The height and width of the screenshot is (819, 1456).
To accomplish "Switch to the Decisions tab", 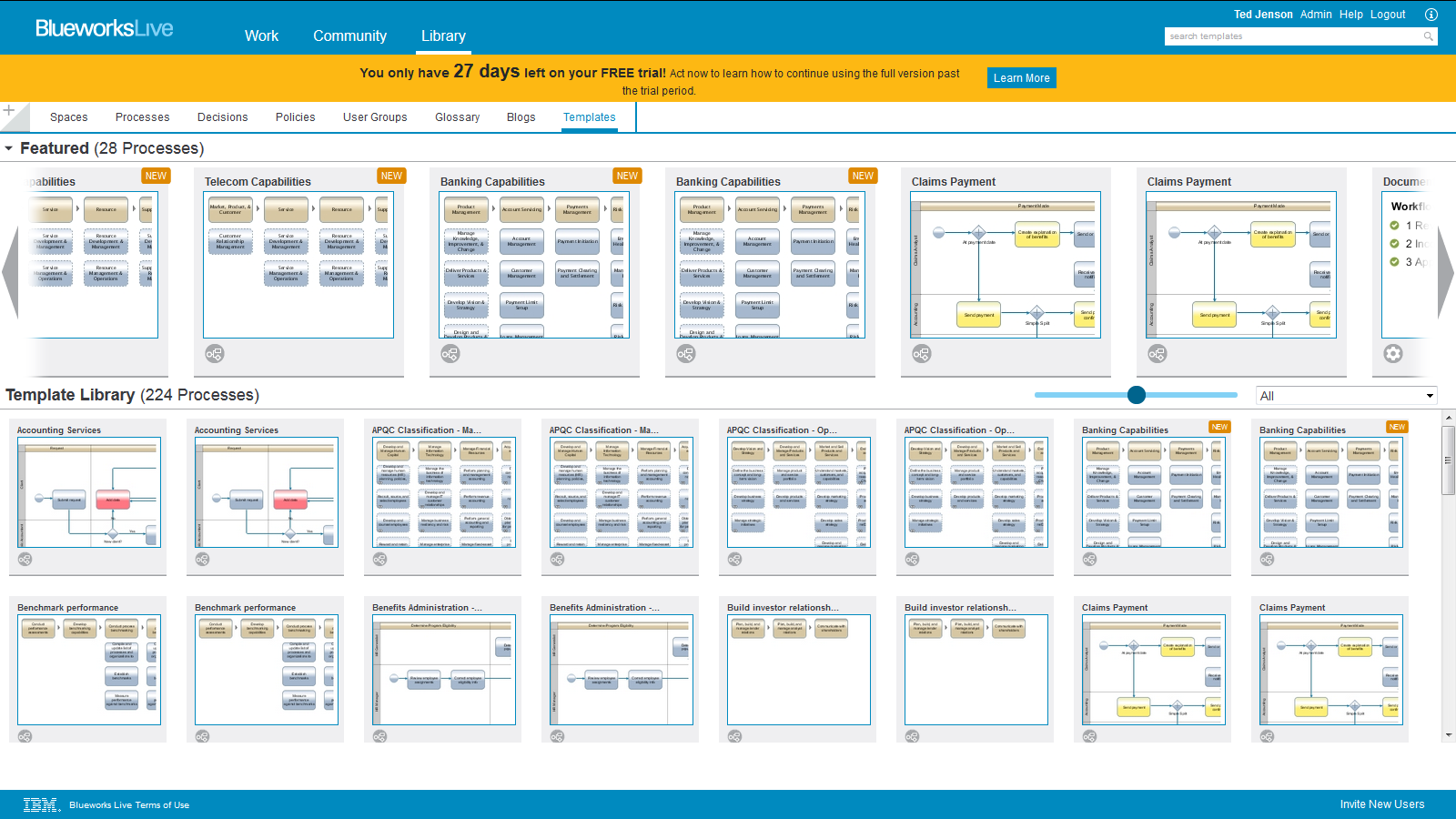I will pyautogui.click(x=223, y=117).
